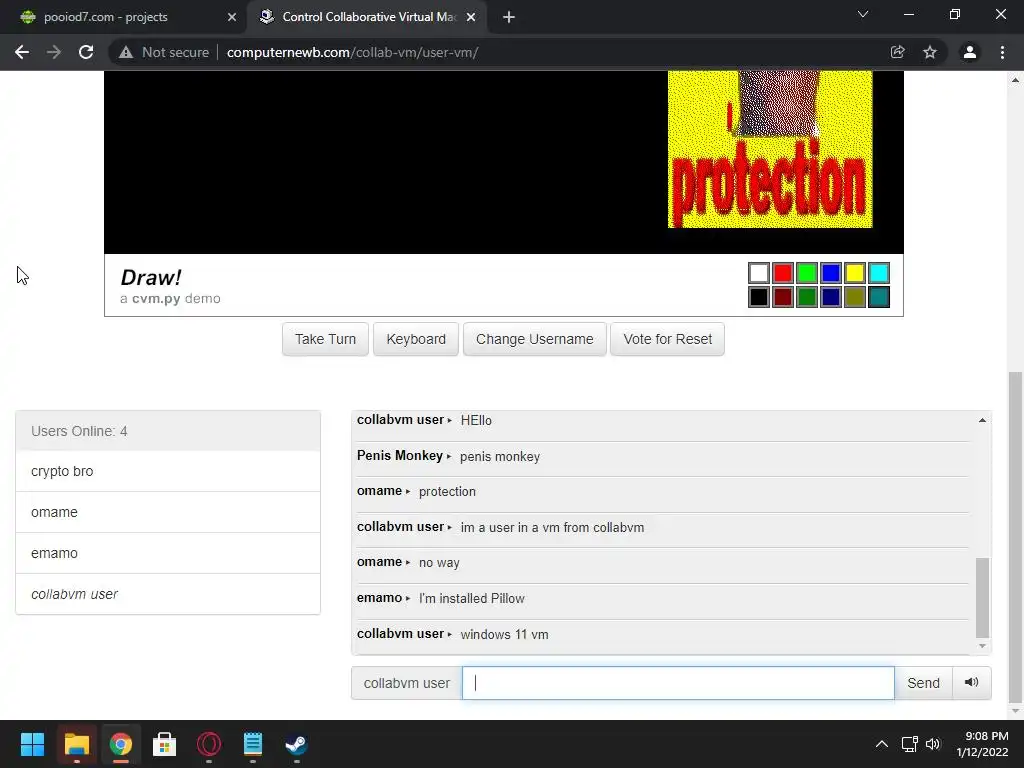Select user crypto bro in users list
1024x768 pixels.
[x=168, y=471]
